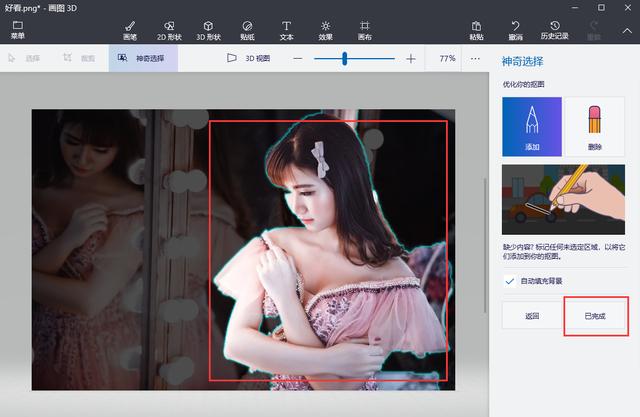This screenshot has height=417, width=640.
Task: Zoom in with the plus button
Action: [411, 59]
